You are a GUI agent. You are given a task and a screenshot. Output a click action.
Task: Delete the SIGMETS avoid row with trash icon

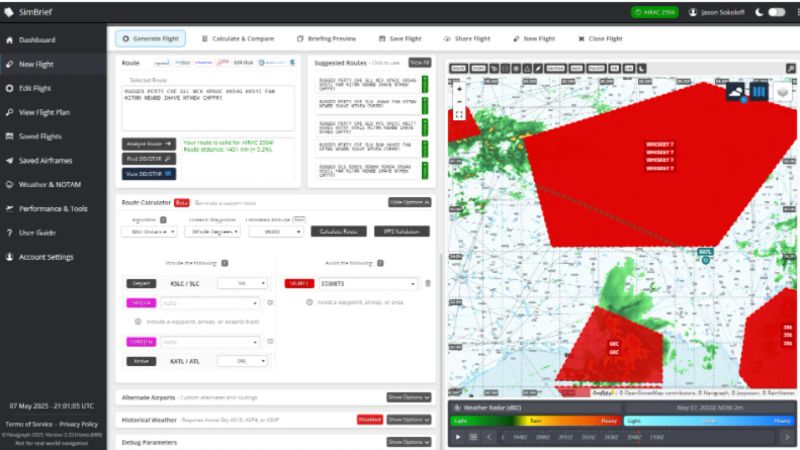point(428,283)
